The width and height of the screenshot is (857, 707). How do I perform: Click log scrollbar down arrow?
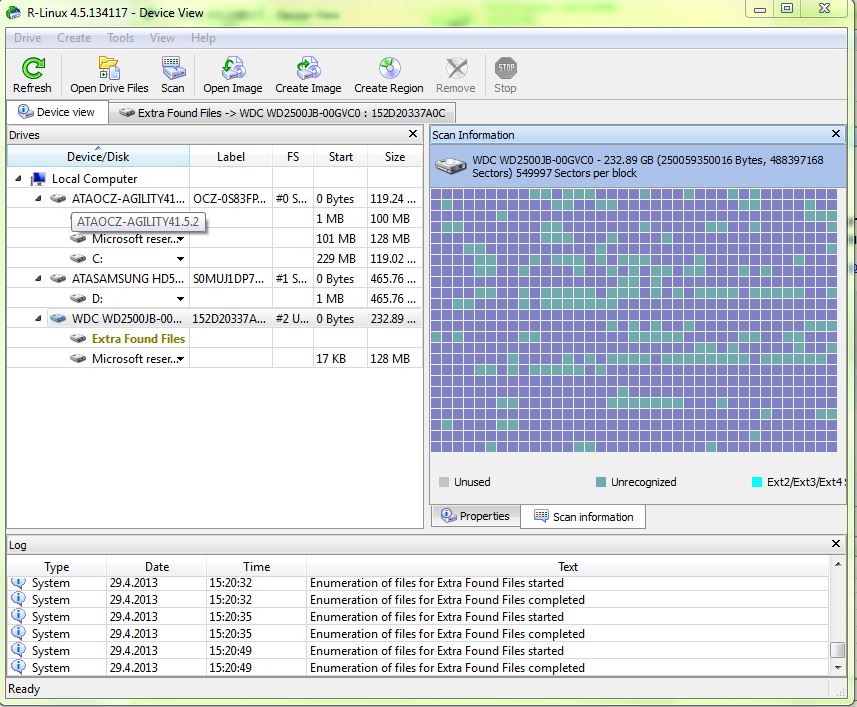pyautogui.click(x=837, y=667)
